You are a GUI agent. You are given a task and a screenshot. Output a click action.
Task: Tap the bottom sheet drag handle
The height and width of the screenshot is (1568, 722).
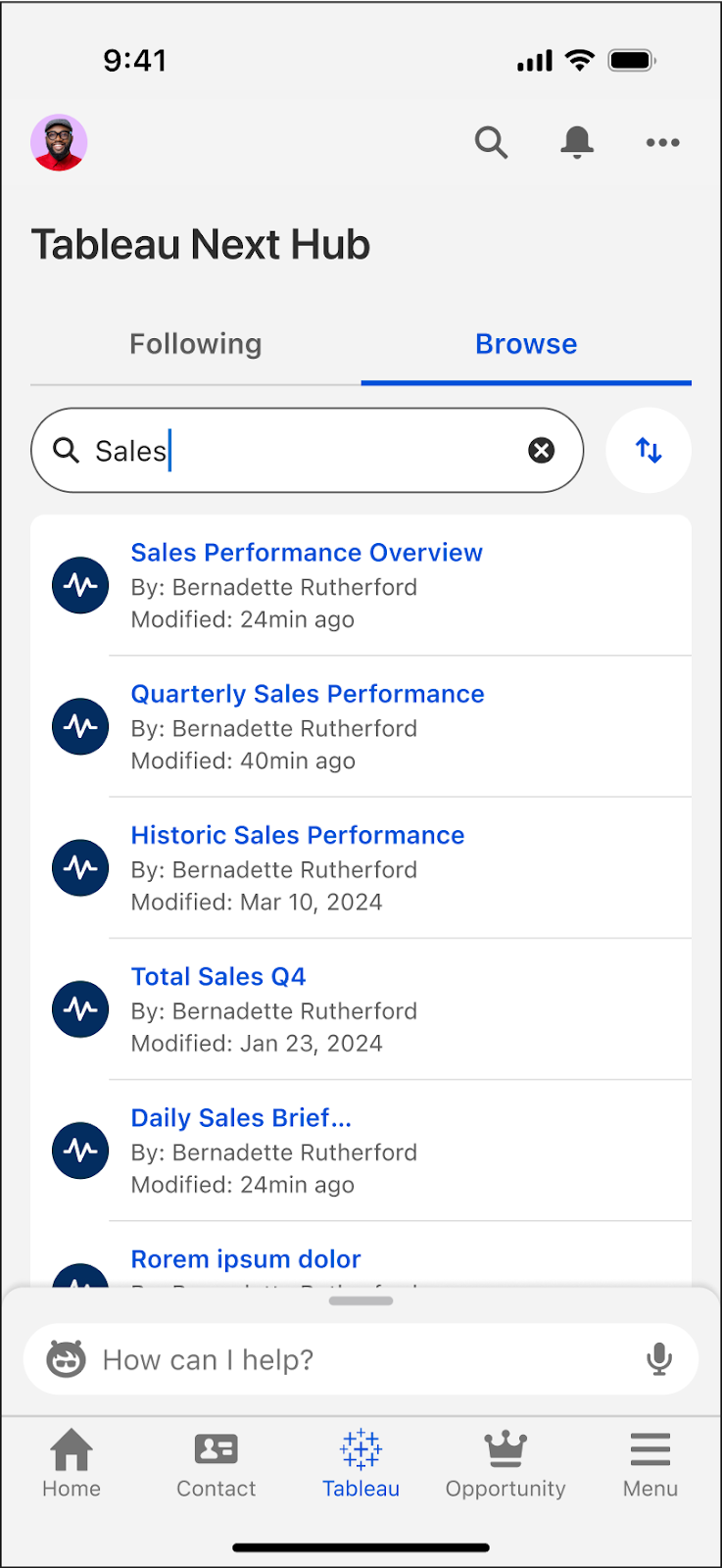361,1301
